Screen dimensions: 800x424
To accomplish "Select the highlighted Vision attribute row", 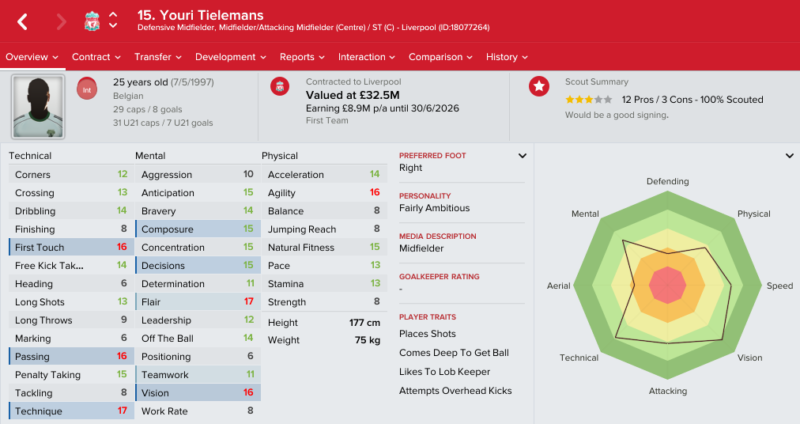I will (x=198, y=392).
